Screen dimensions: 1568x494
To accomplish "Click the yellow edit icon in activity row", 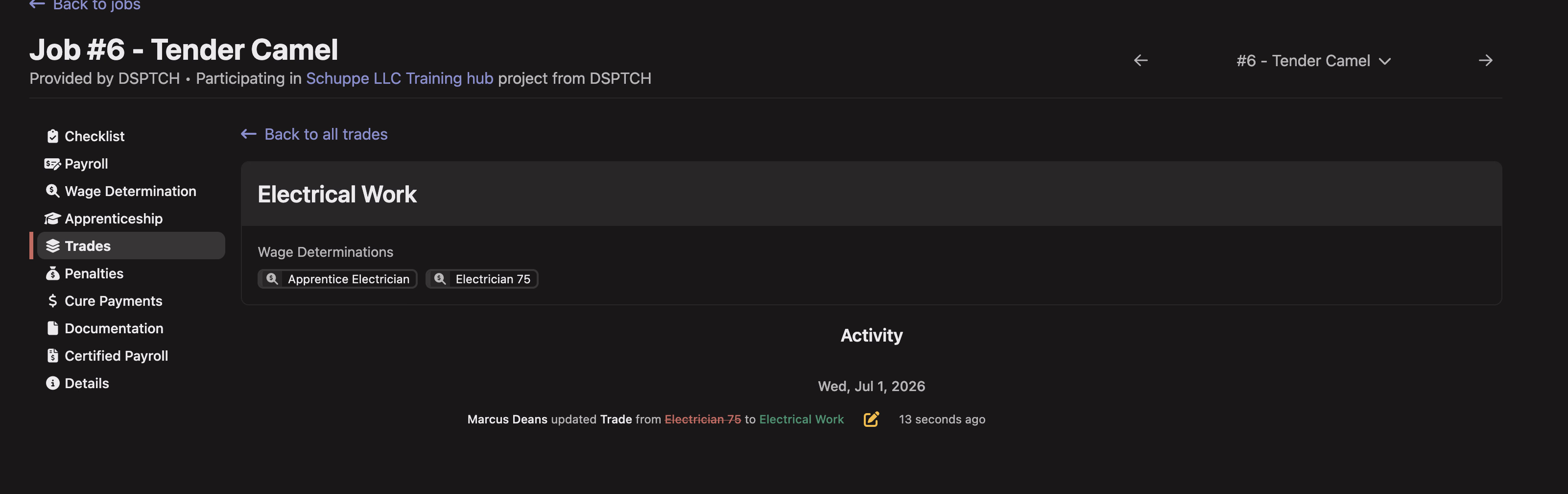I will 871,419.
